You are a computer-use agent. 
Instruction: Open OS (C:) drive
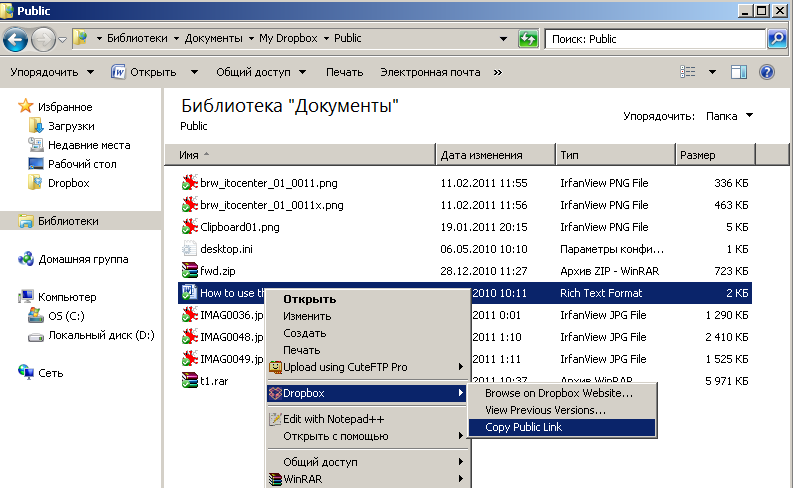coord(66,316)
